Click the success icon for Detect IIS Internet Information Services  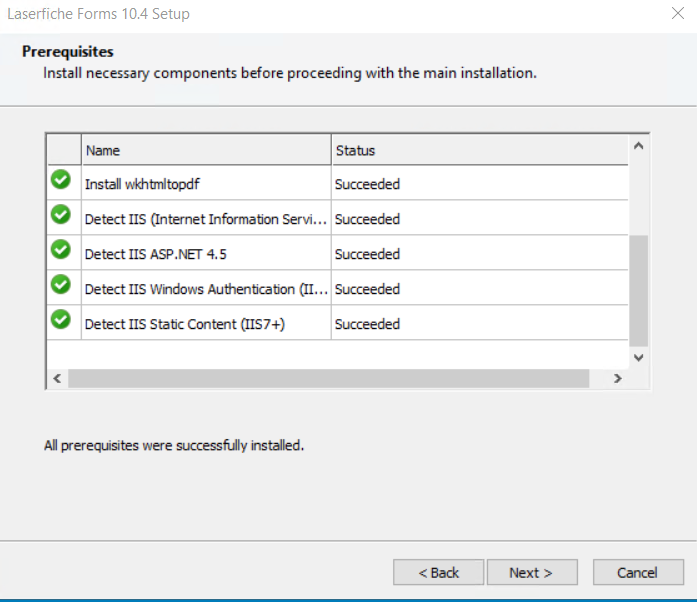coord(61,215)
